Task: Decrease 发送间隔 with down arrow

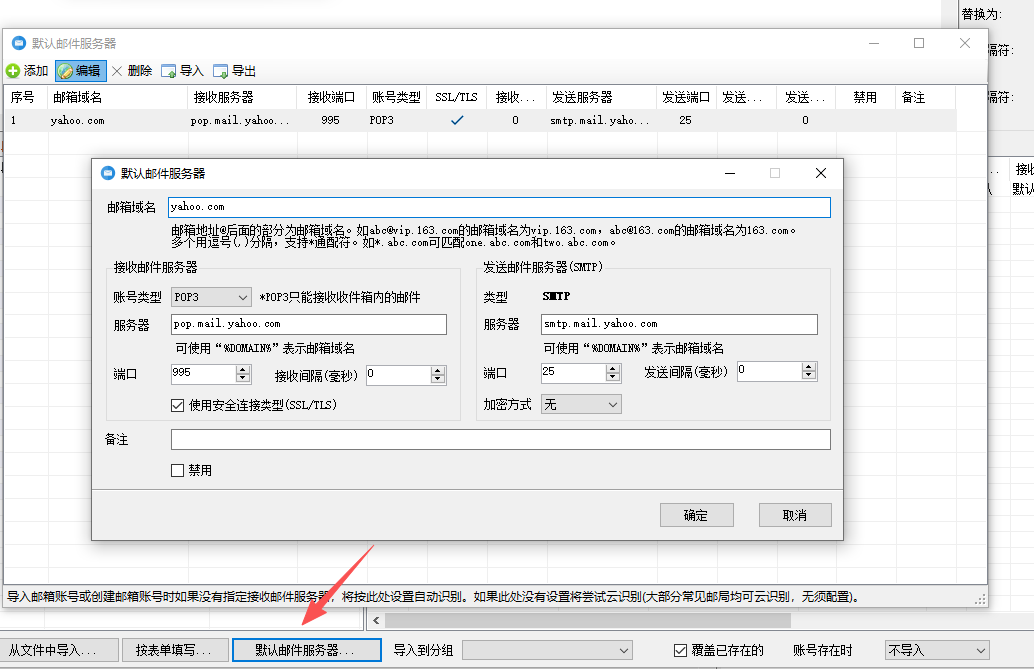Action: click(809, 376)
